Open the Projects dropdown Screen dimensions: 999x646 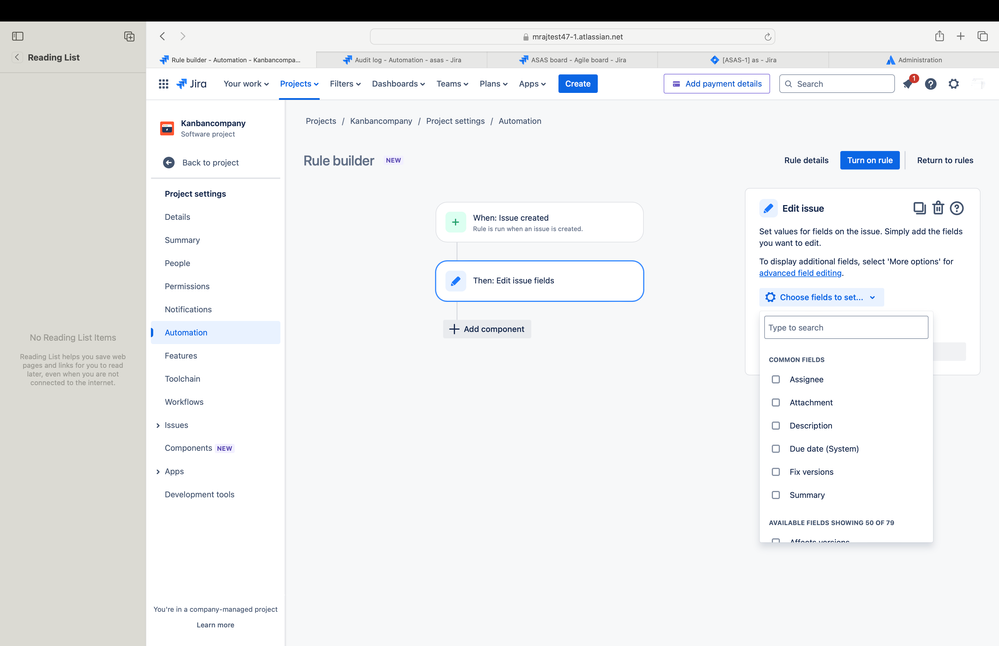tap(299, 83)
